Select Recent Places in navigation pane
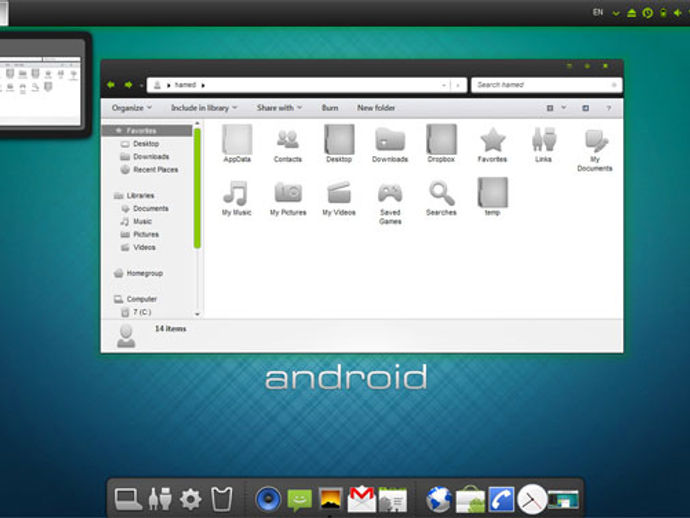 (155, 169)
